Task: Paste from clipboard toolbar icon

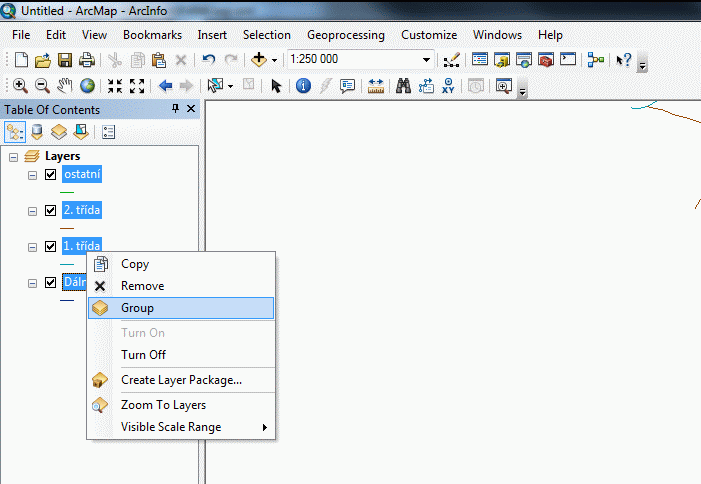Action: pos(159,60)
